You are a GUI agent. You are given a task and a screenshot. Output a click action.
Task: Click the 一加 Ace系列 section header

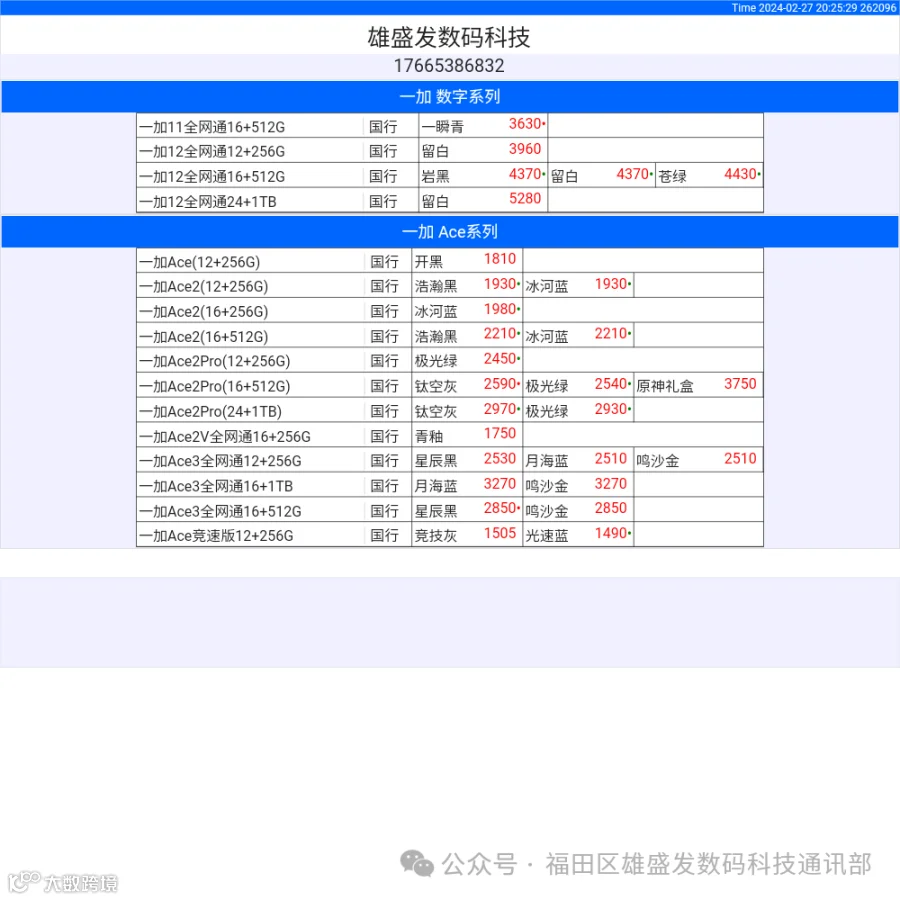pyautogui.click(x=450, y=232)
